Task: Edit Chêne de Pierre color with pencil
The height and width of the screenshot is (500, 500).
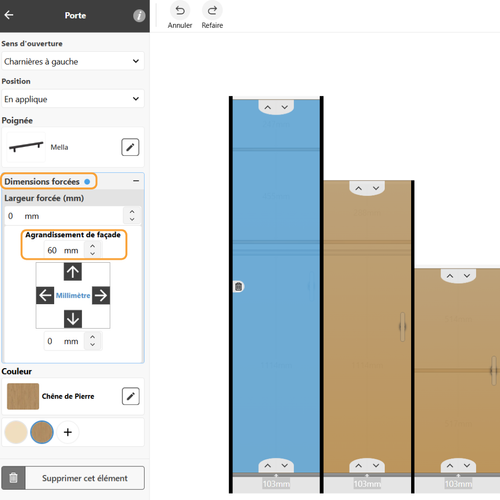Action: [x=130, y=396]
